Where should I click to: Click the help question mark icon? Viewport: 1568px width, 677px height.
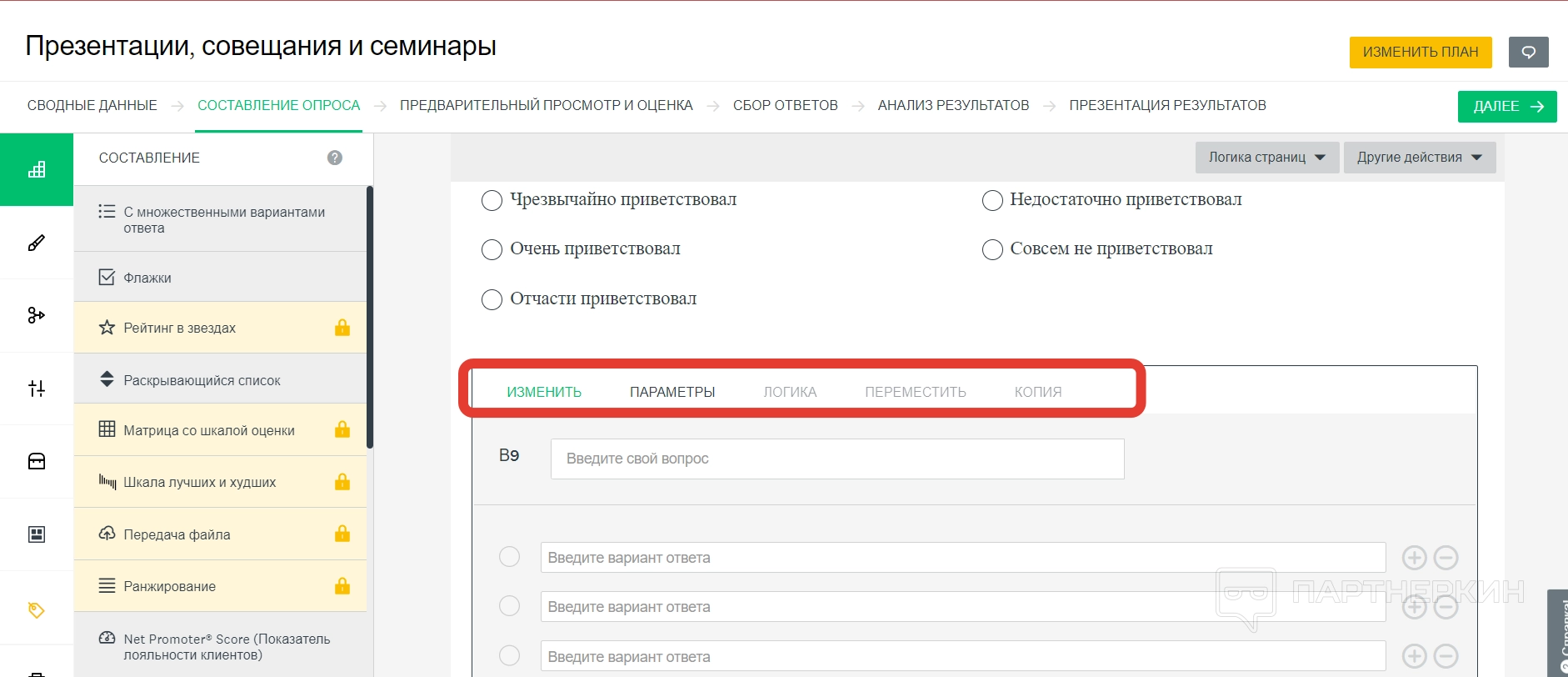[x=335, y=158]
